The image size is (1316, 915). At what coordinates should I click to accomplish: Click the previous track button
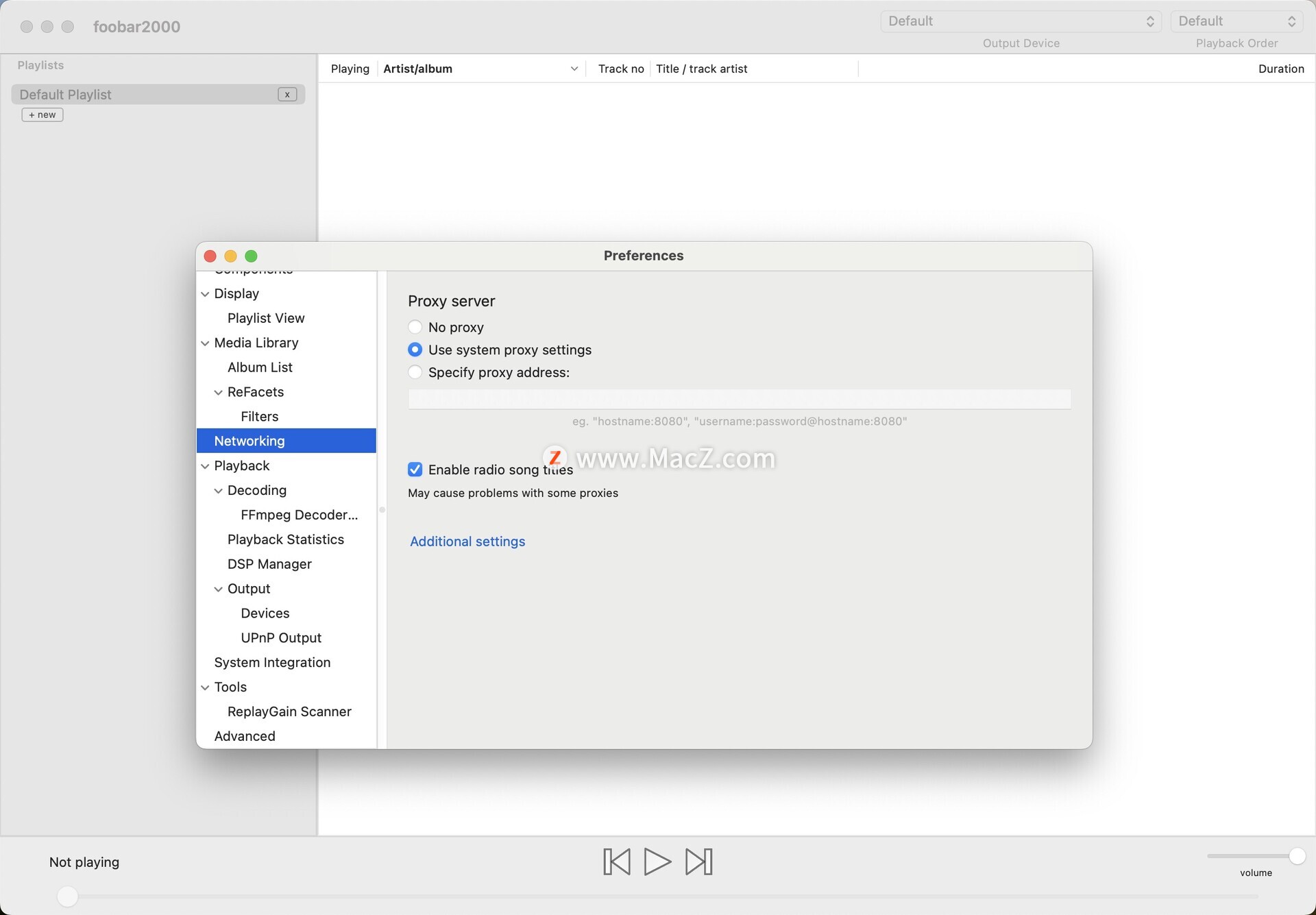point(616,862)
